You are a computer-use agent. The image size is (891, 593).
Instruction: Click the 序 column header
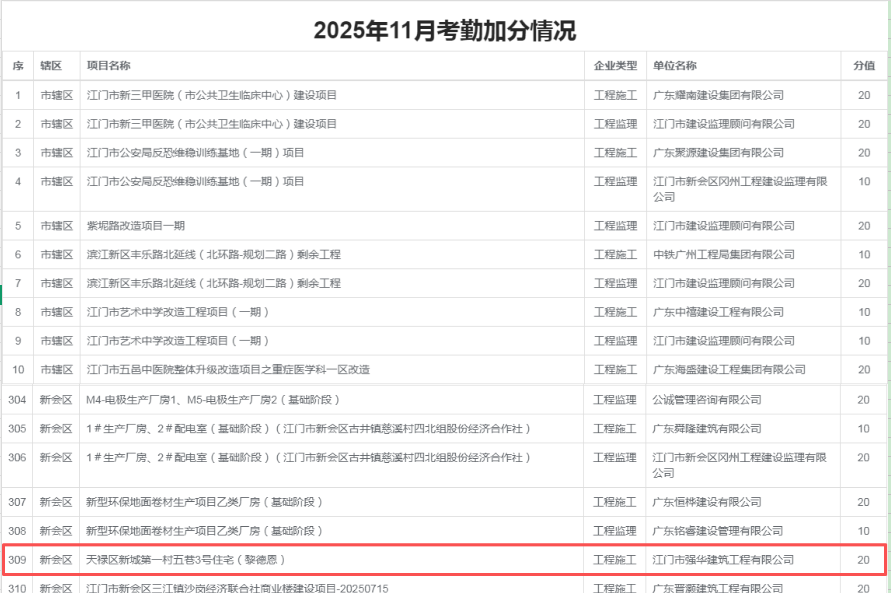[18, 66]
